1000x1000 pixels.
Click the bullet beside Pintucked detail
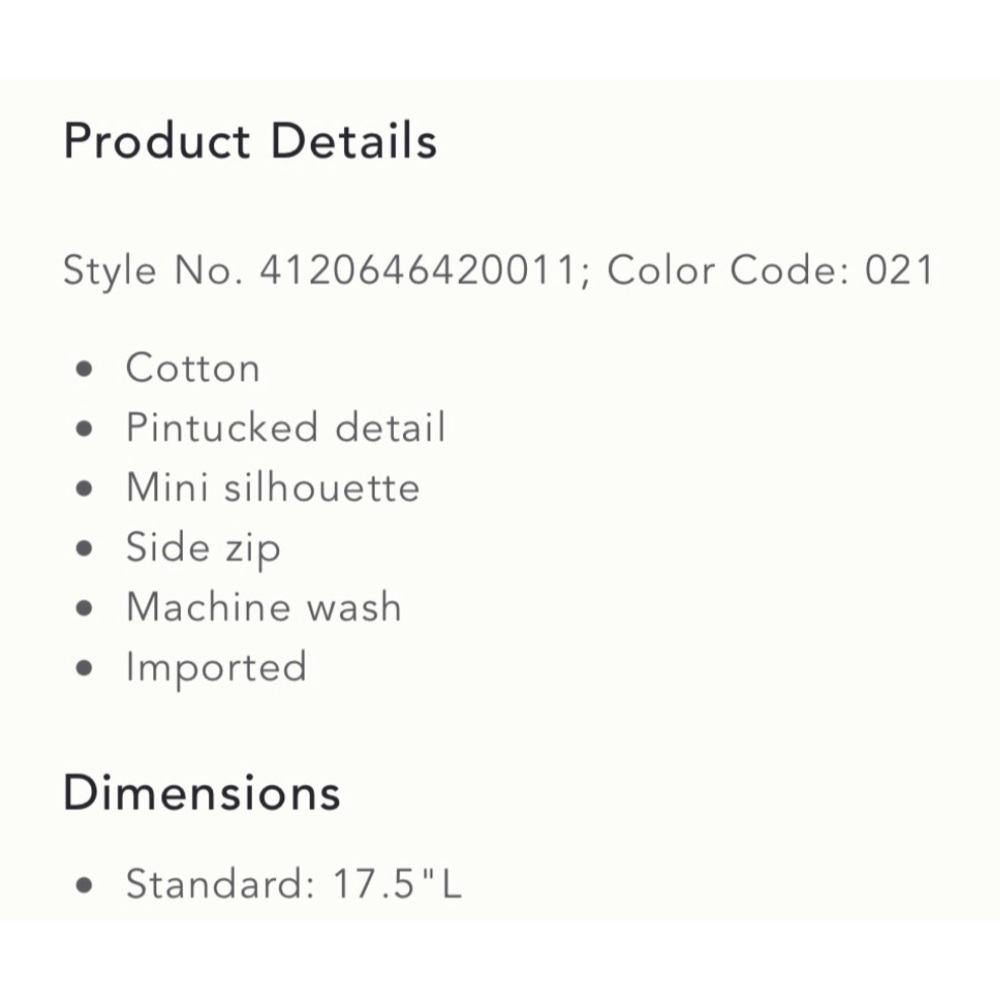(84, 429)
